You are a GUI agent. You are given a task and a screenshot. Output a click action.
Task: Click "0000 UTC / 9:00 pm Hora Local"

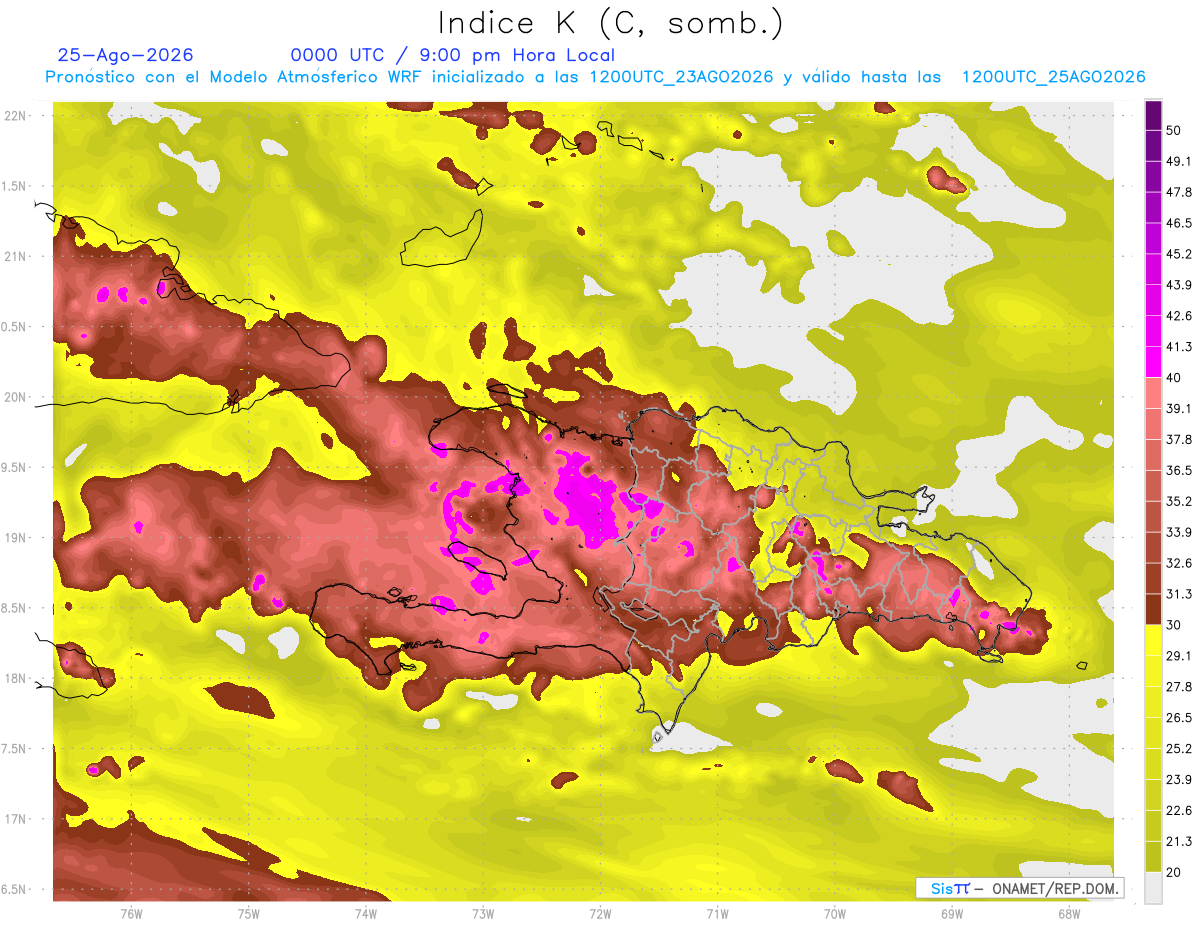coord(453,55)
